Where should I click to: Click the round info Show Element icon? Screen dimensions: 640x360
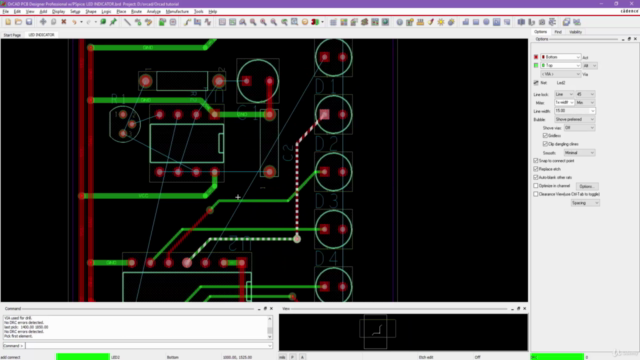(x=400, y=22)
